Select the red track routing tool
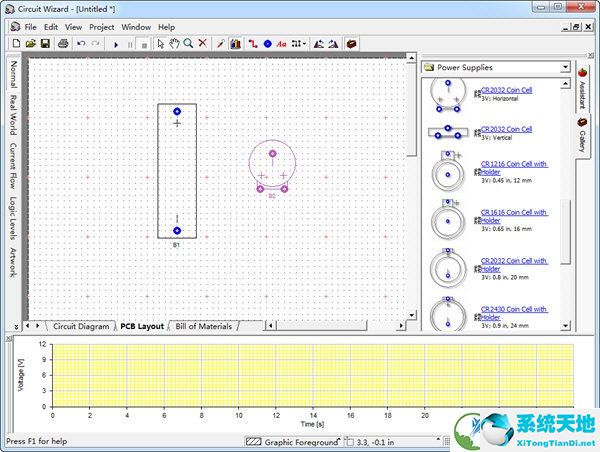This screenshot has width=600, height=452. coord(253,44)
